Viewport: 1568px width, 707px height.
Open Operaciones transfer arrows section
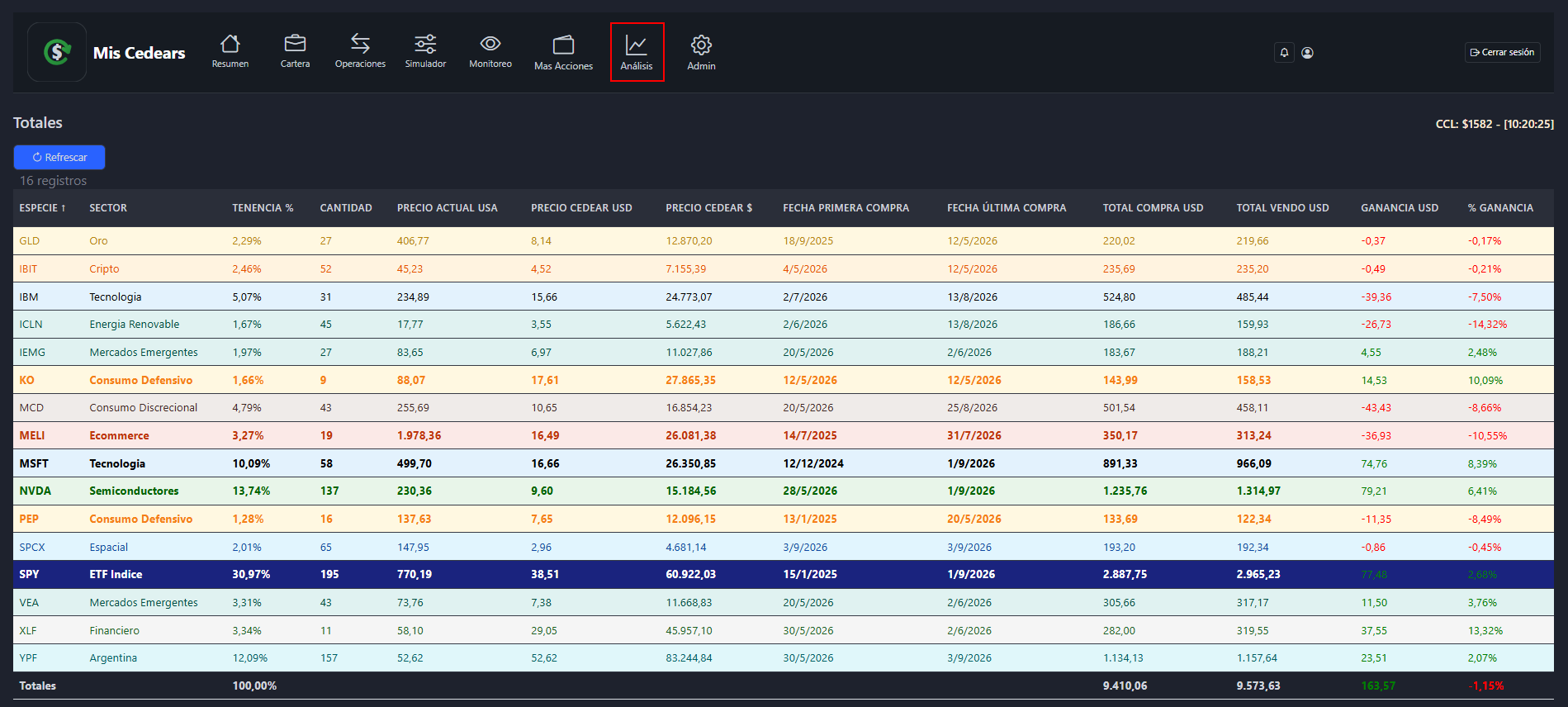point(360,51)
